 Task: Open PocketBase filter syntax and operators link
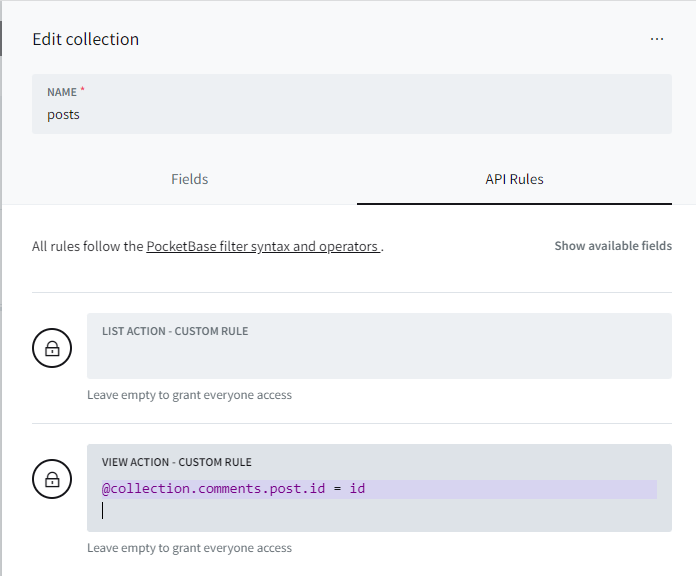pyautogui.click(x=263, y=246)
